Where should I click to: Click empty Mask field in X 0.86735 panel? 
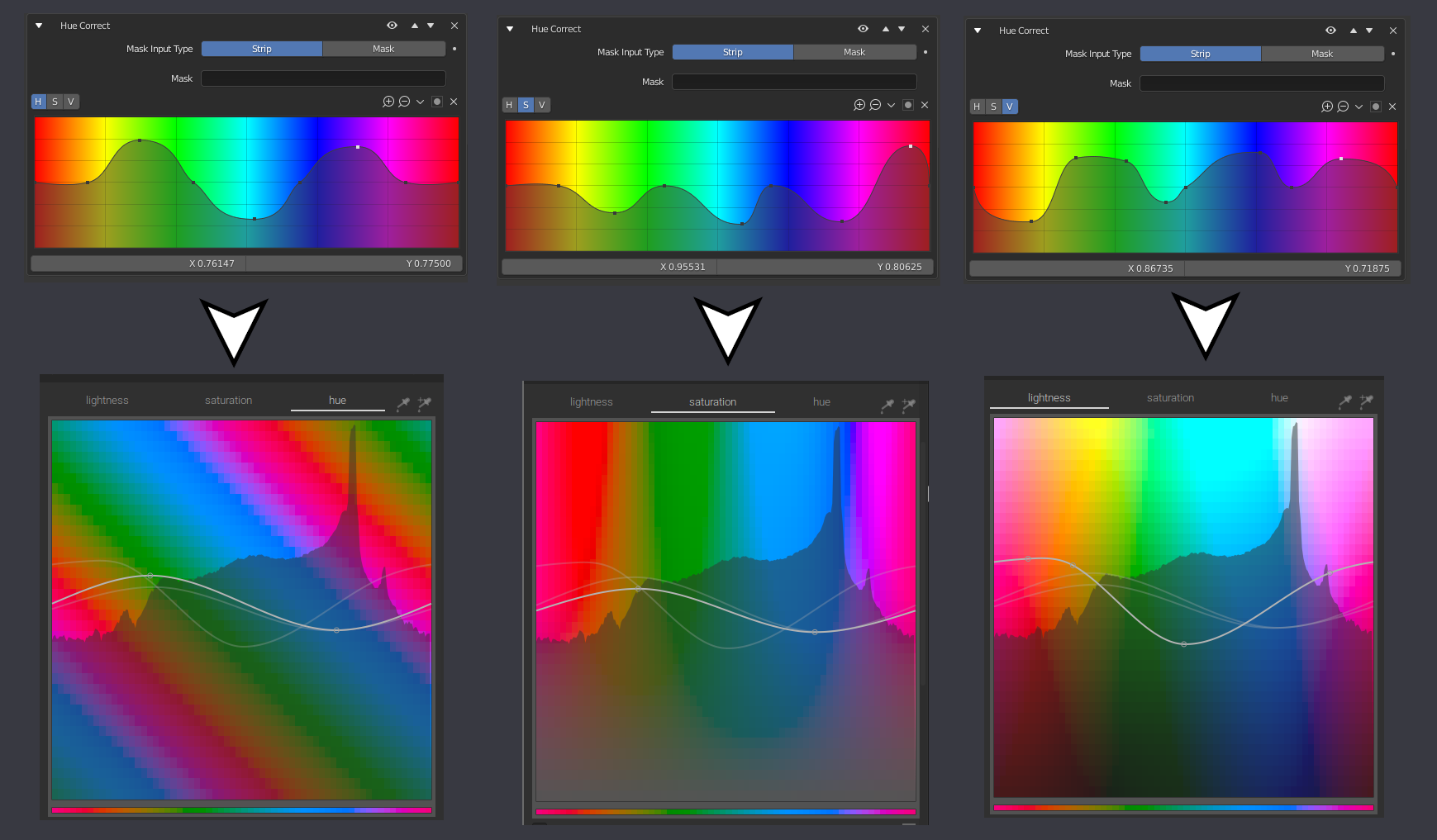pos(1263,83)
